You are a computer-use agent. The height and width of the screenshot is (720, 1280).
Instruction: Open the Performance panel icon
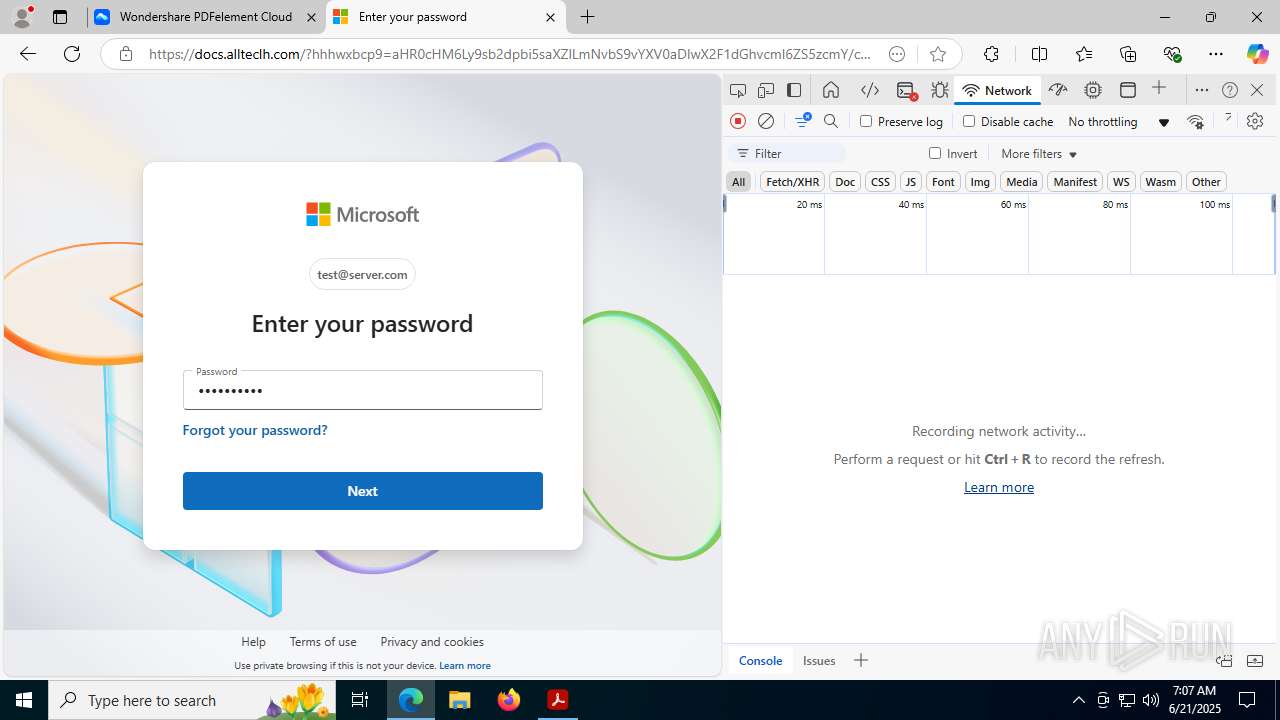click(1058, 90)
